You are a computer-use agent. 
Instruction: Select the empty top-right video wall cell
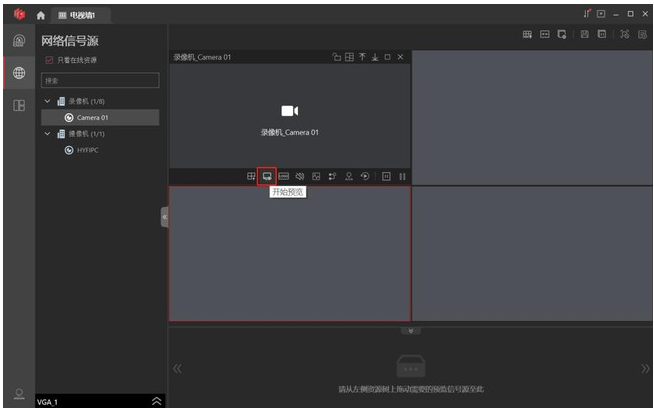click(531, 115)
